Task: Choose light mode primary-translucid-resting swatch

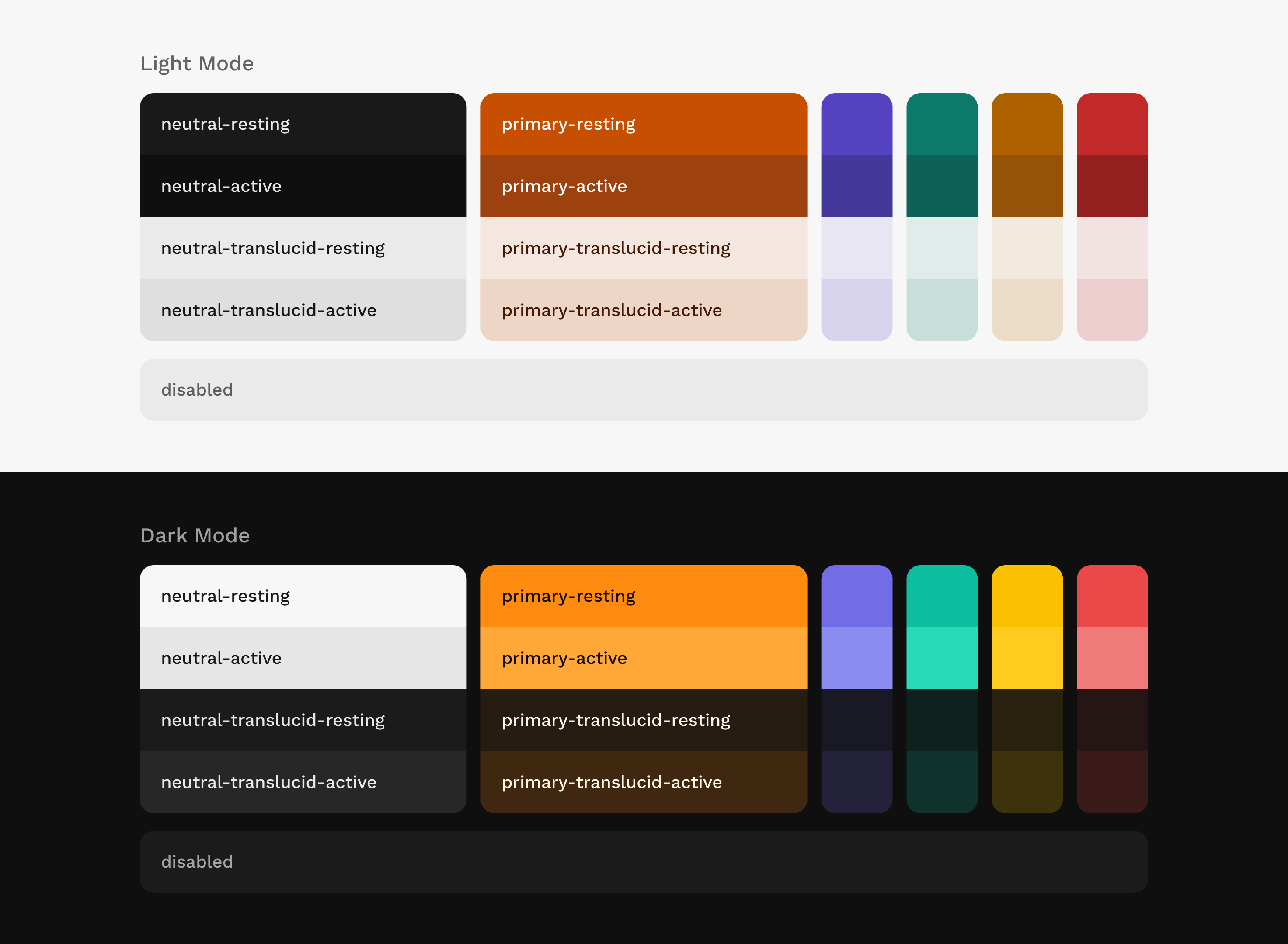Action: [x=644, y=248]
